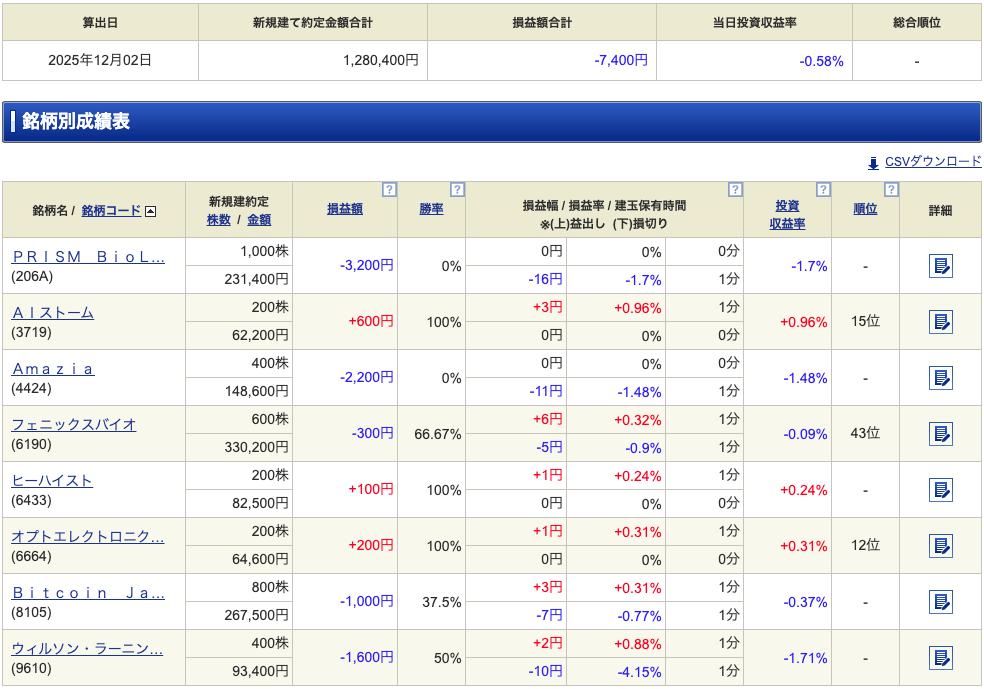Click help icon in 損益幅 column header

pos(735,189)
